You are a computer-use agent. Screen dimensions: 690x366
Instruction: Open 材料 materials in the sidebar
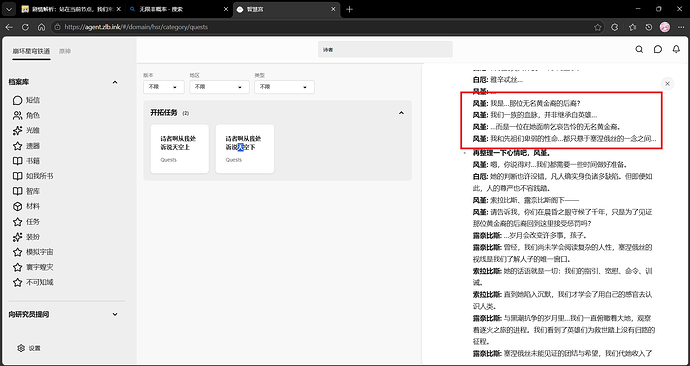coord(26,206)
